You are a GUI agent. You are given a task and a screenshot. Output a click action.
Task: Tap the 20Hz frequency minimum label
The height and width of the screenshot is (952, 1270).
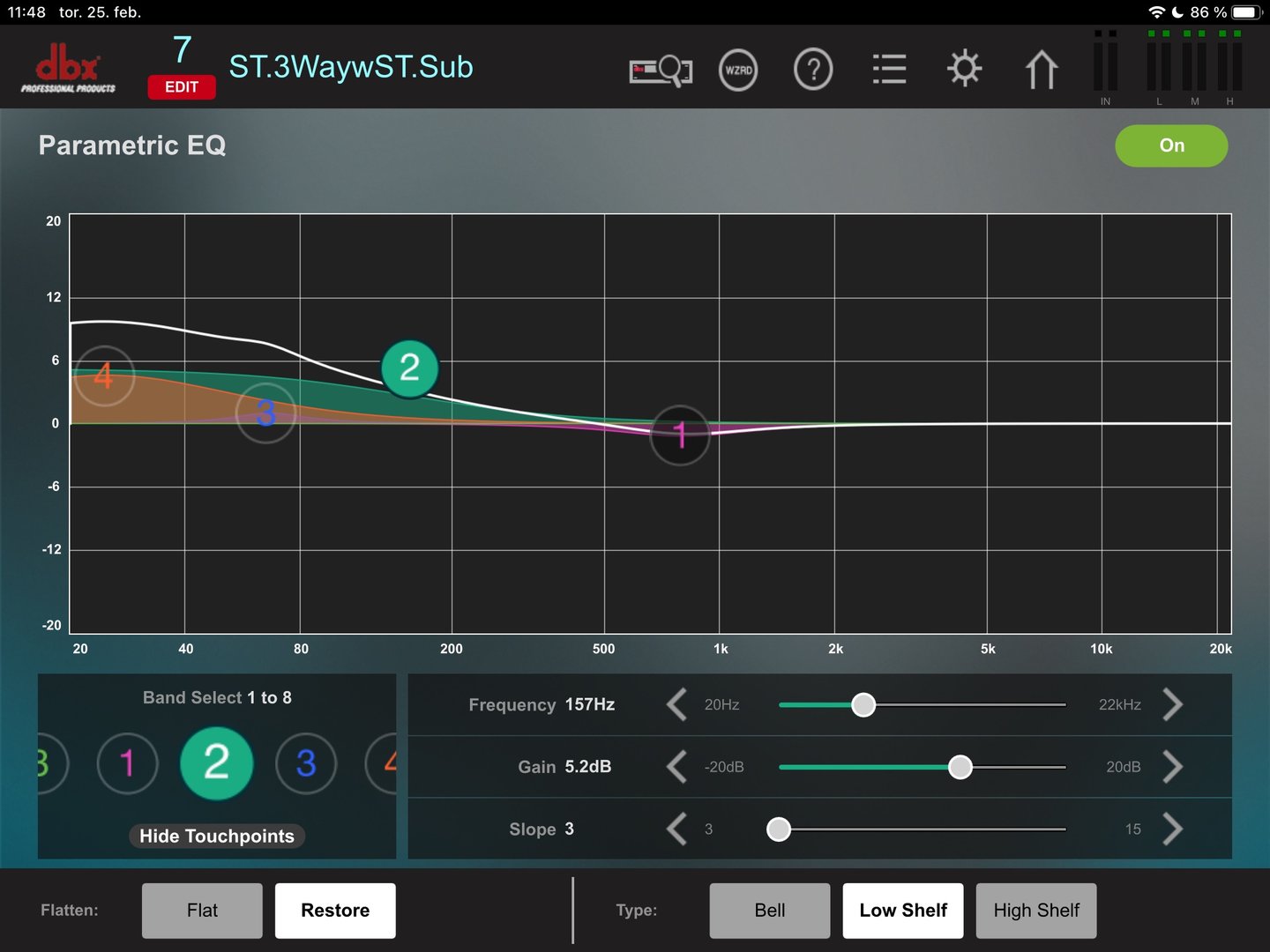721,704
